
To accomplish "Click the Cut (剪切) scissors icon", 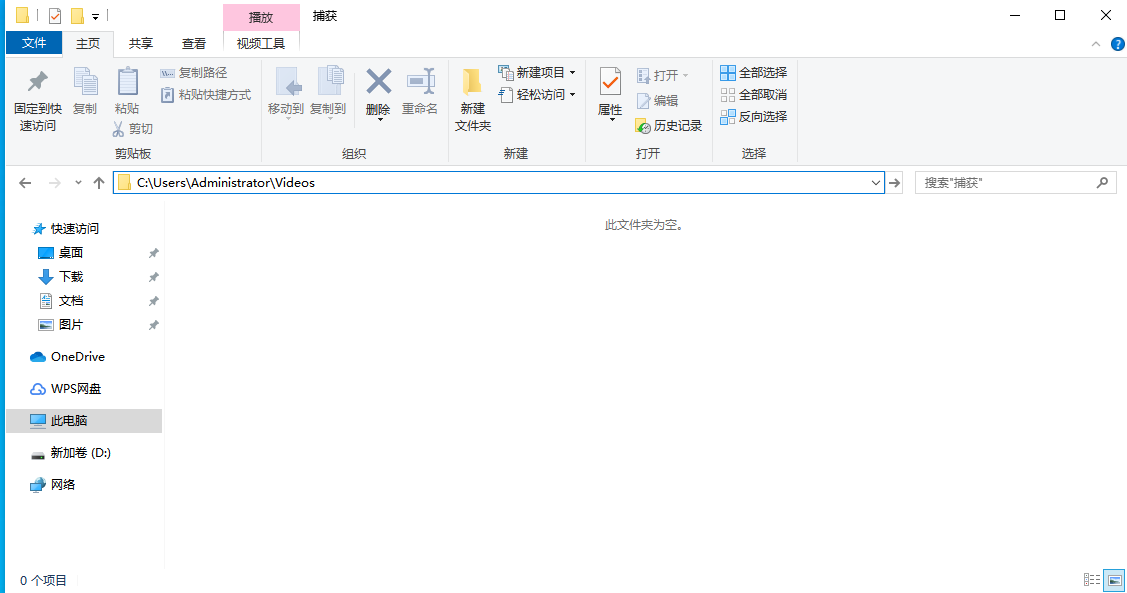I will (x=119, y=129).
